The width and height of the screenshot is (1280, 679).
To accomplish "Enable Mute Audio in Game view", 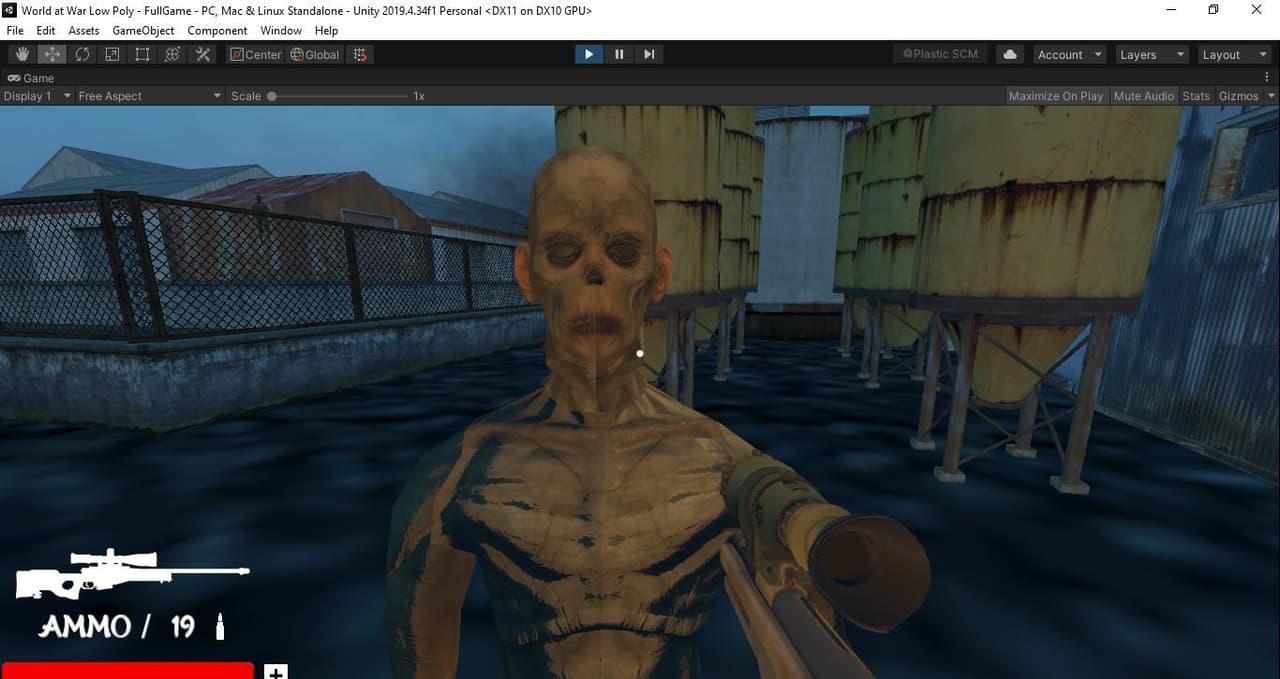I will [x=1143, y=96].
